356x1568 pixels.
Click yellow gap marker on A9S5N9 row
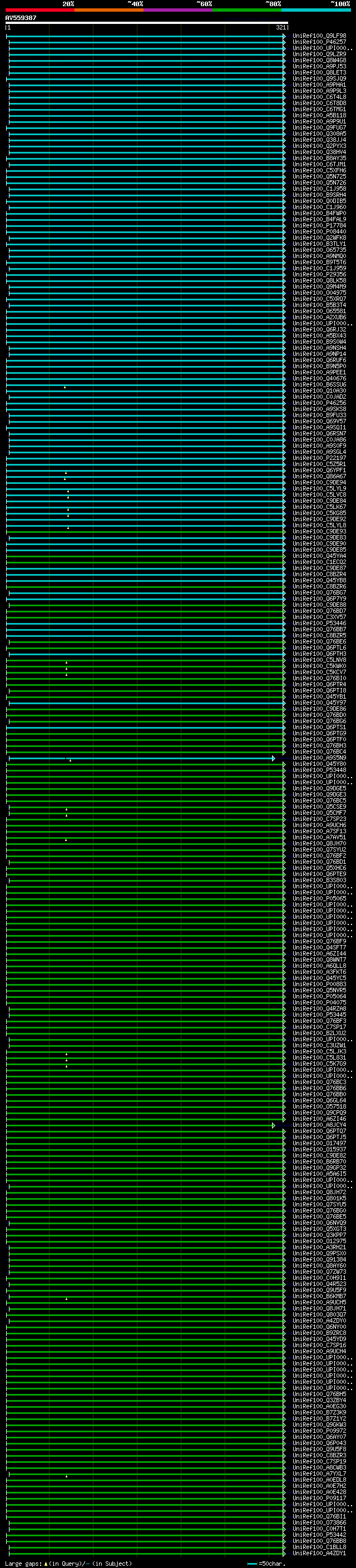pos(70,760)
